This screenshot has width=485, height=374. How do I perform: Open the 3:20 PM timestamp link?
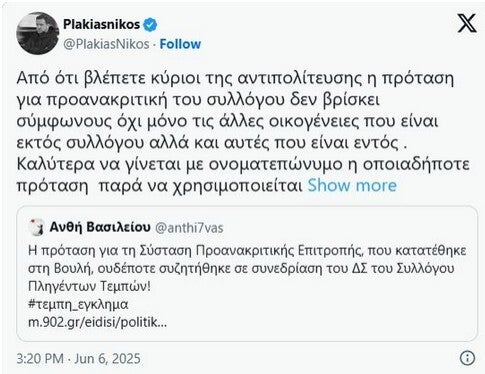[x=40, y=359]
